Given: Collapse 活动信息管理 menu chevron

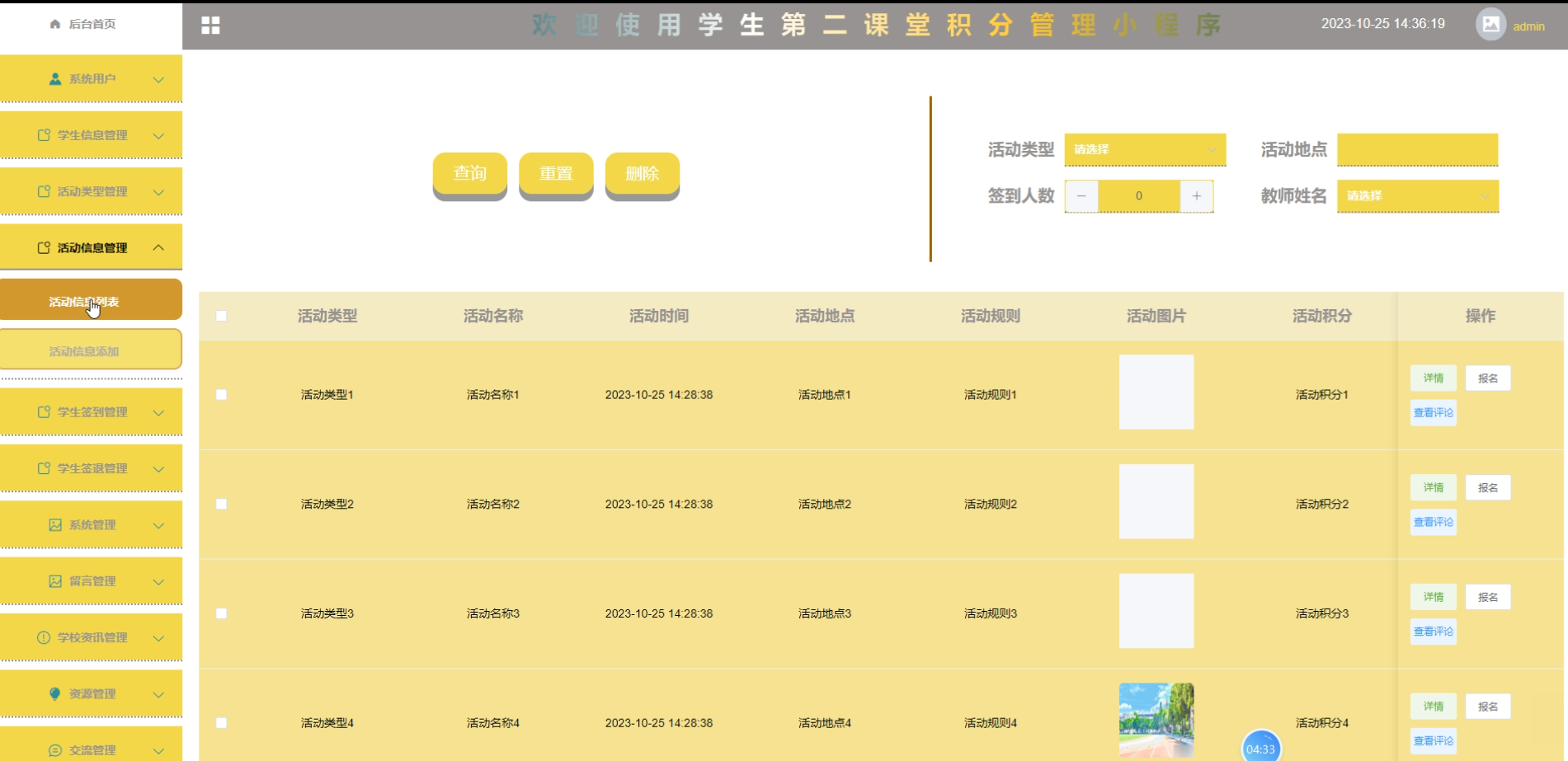Looking at the screenshot, I should click(x=158, y=247).
